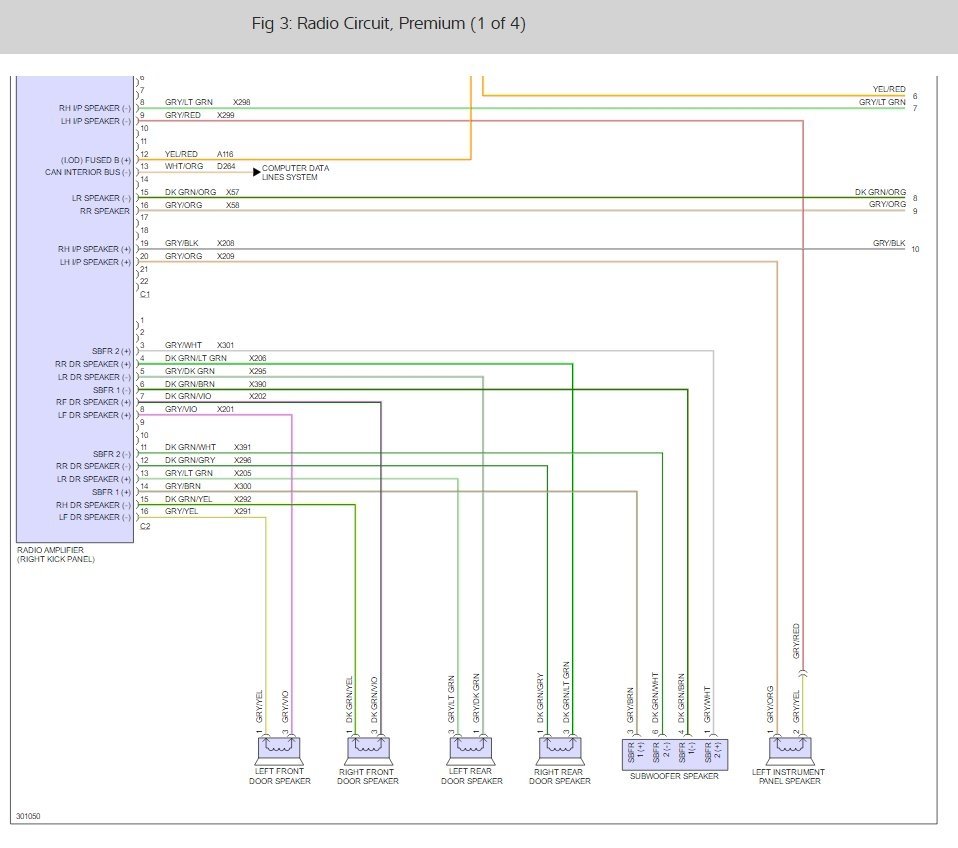Click circuit code X296
The width and height of the screenshot is (958, 848).
point(243,460)
